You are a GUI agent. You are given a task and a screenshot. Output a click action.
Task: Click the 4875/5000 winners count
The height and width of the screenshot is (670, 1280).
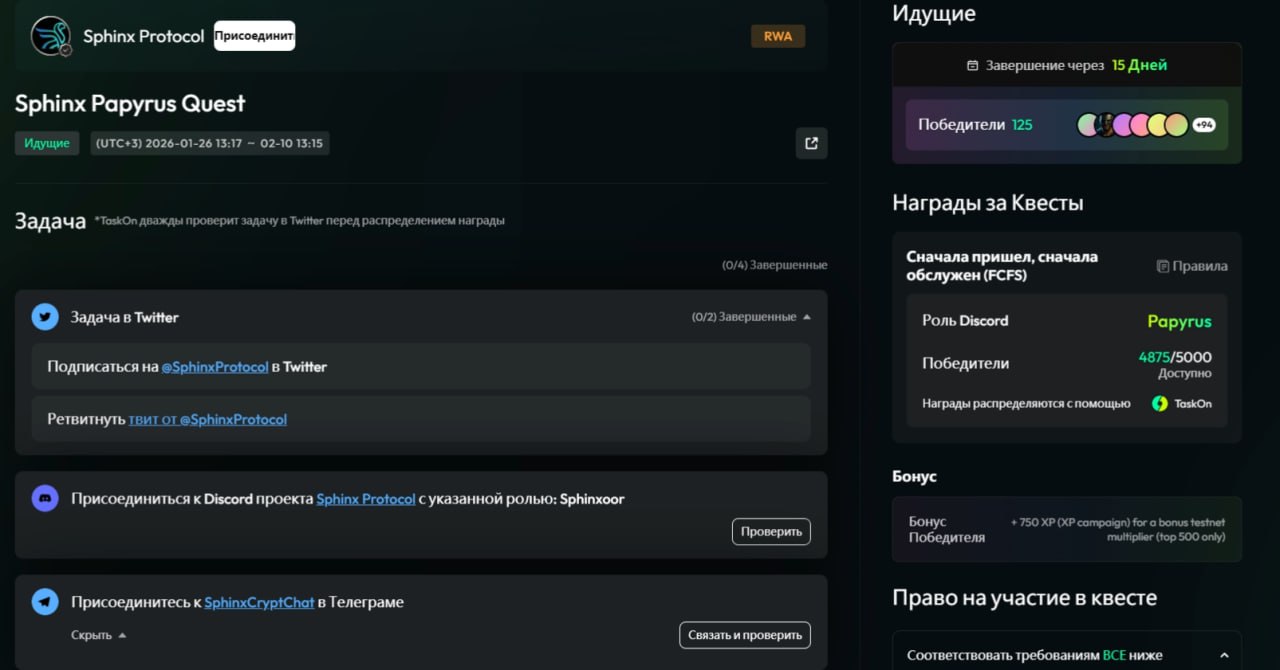(x=1175, y=357)
